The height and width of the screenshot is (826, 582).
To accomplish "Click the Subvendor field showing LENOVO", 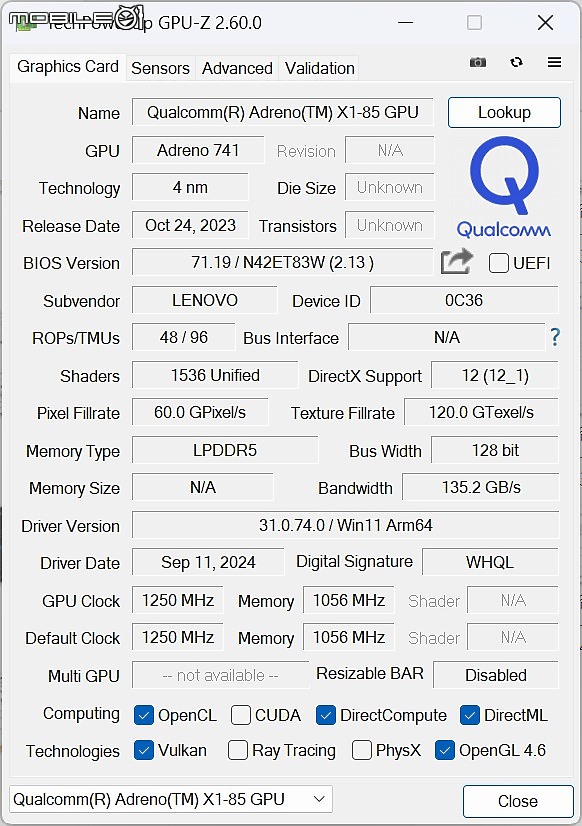I will click(204, 300).
